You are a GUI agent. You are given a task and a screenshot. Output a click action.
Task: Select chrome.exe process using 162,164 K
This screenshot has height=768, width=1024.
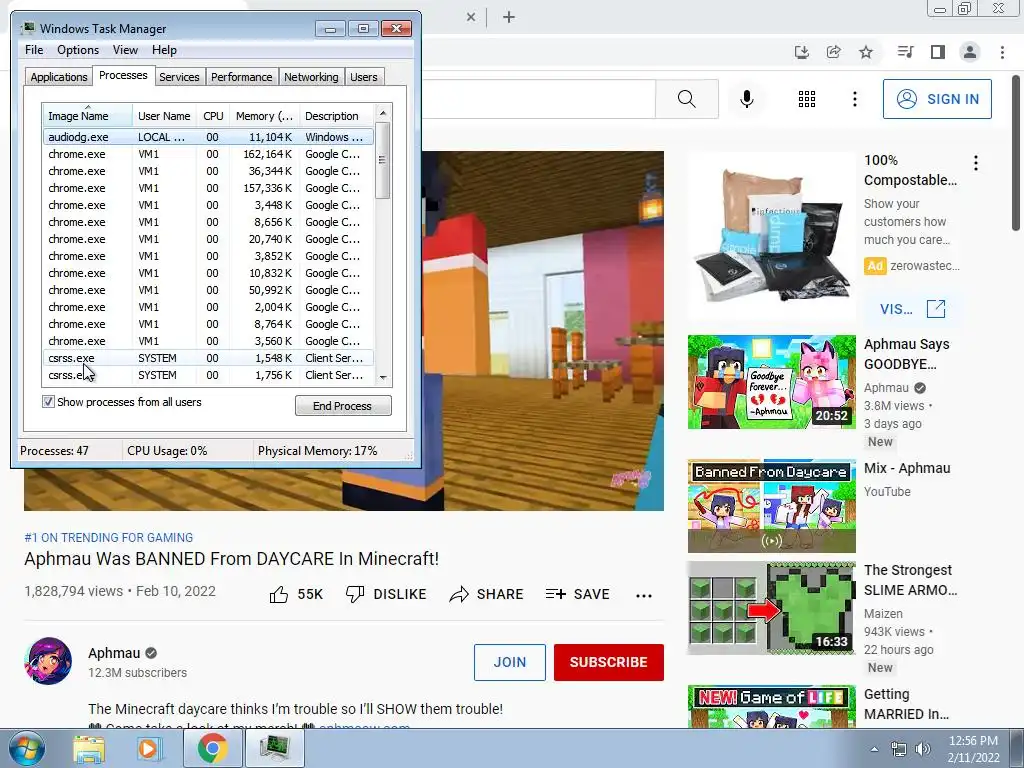[208, 154]
